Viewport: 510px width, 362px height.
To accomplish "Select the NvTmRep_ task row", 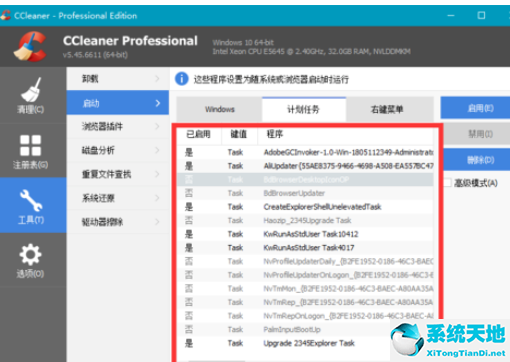I will pos(305,302).
